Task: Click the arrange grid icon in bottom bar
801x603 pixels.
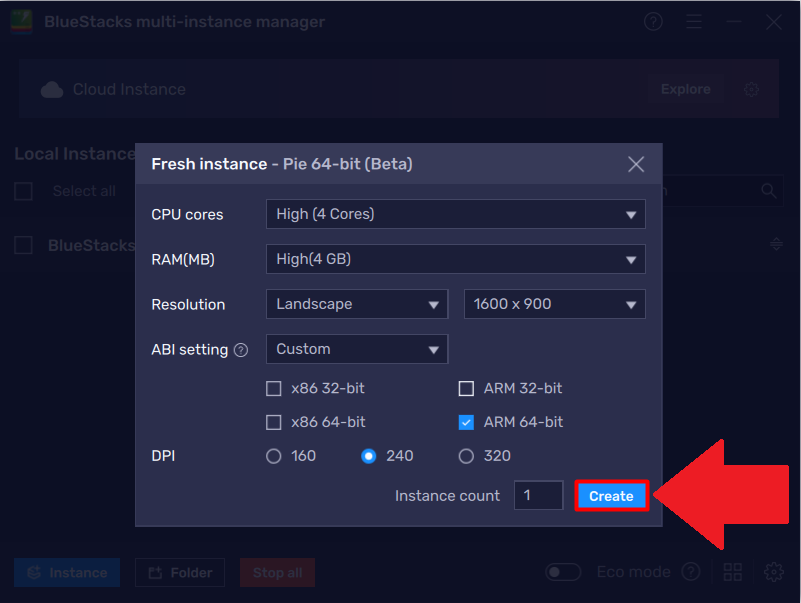Action: click(x=733, y=572)
